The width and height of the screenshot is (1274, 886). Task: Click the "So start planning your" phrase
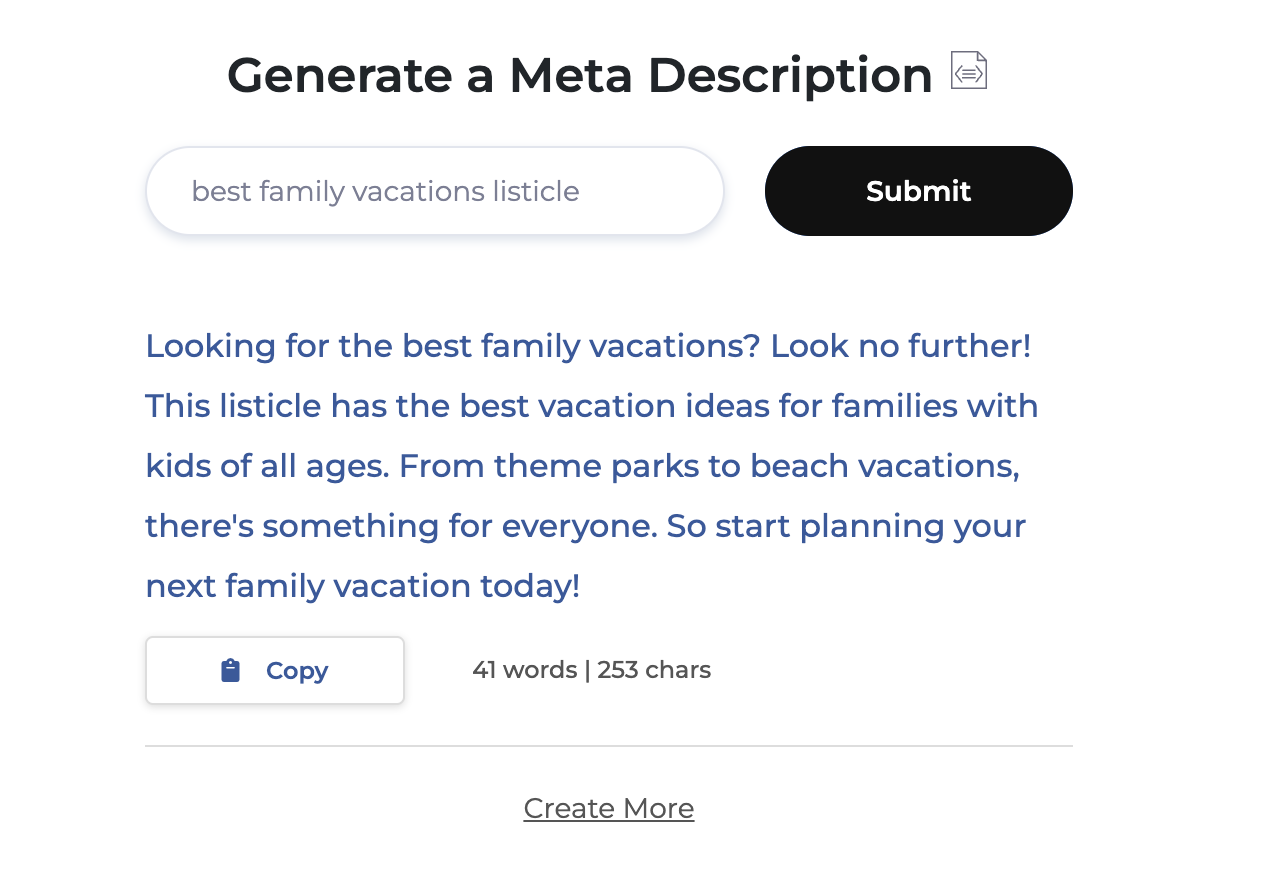(846, 526)
